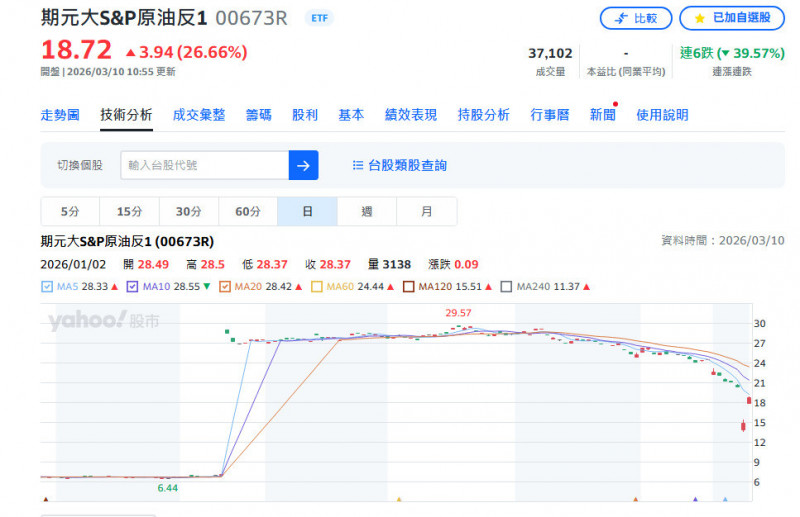Click the list icon beside 台股類股查詢

point(358,165)
